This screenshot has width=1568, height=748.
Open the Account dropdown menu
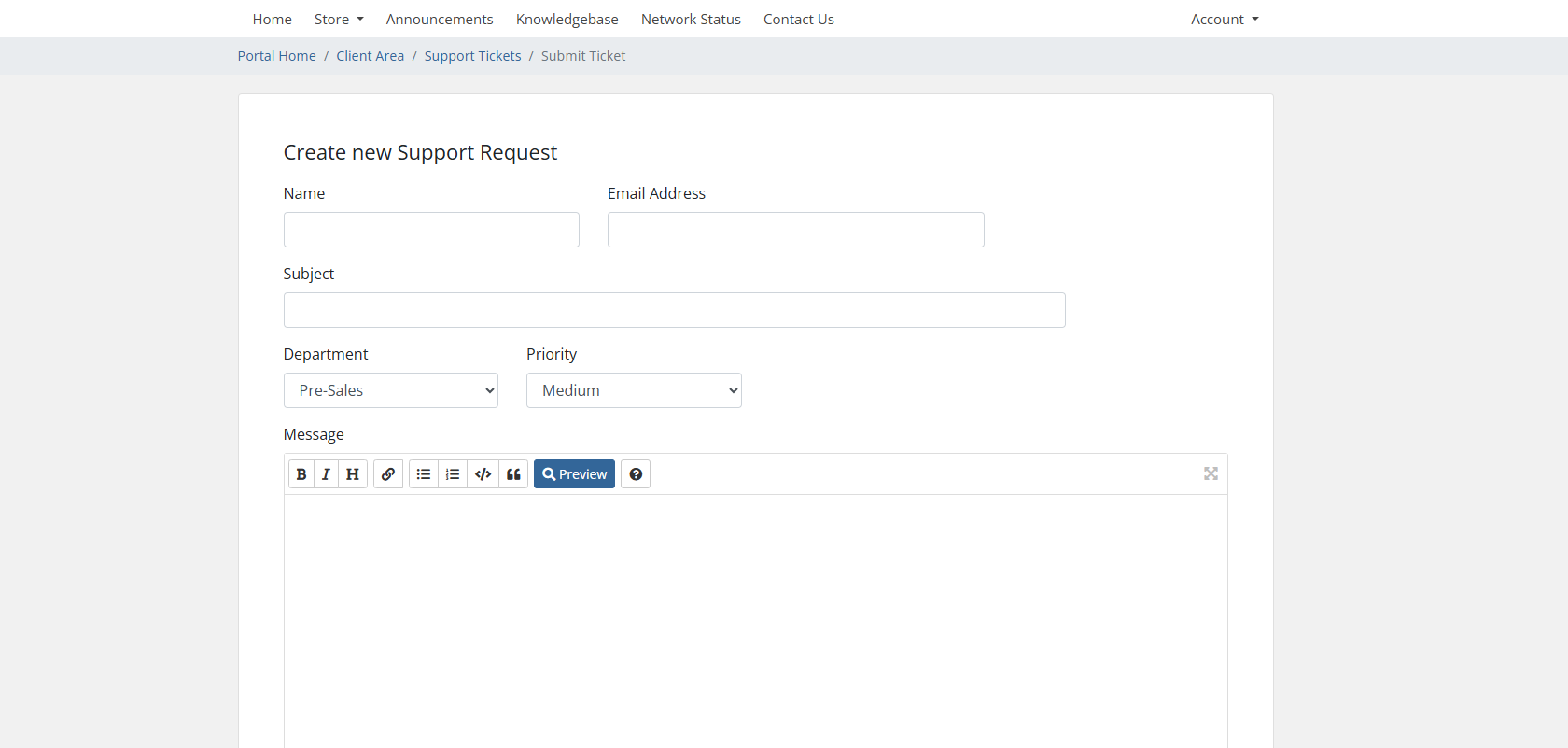pos(1225,20)
